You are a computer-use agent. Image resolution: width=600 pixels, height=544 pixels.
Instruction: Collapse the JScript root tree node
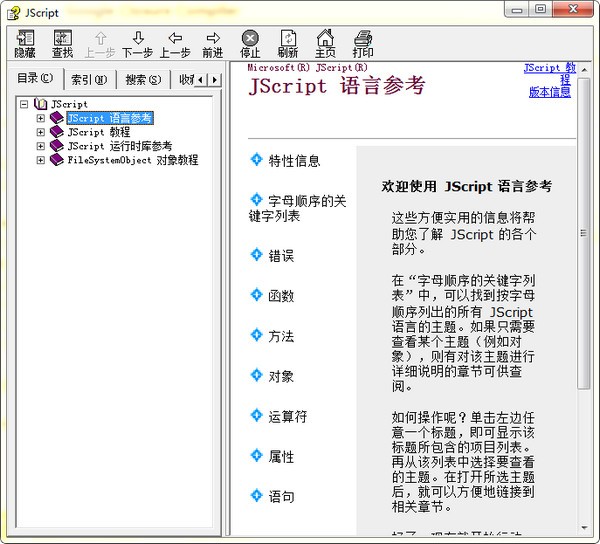[x=24, y=104]
